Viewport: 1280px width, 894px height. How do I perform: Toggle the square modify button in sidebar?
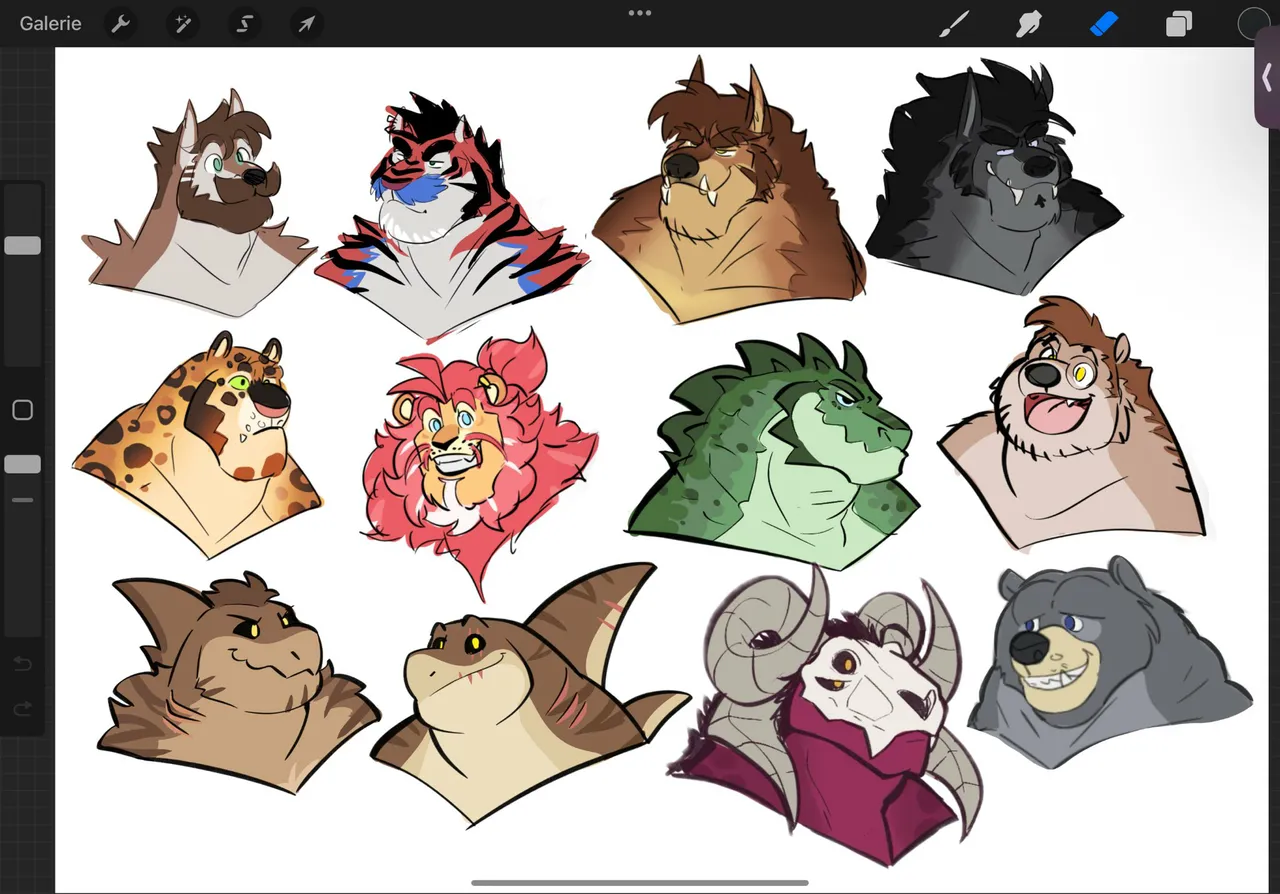click(x=22, y=410)
